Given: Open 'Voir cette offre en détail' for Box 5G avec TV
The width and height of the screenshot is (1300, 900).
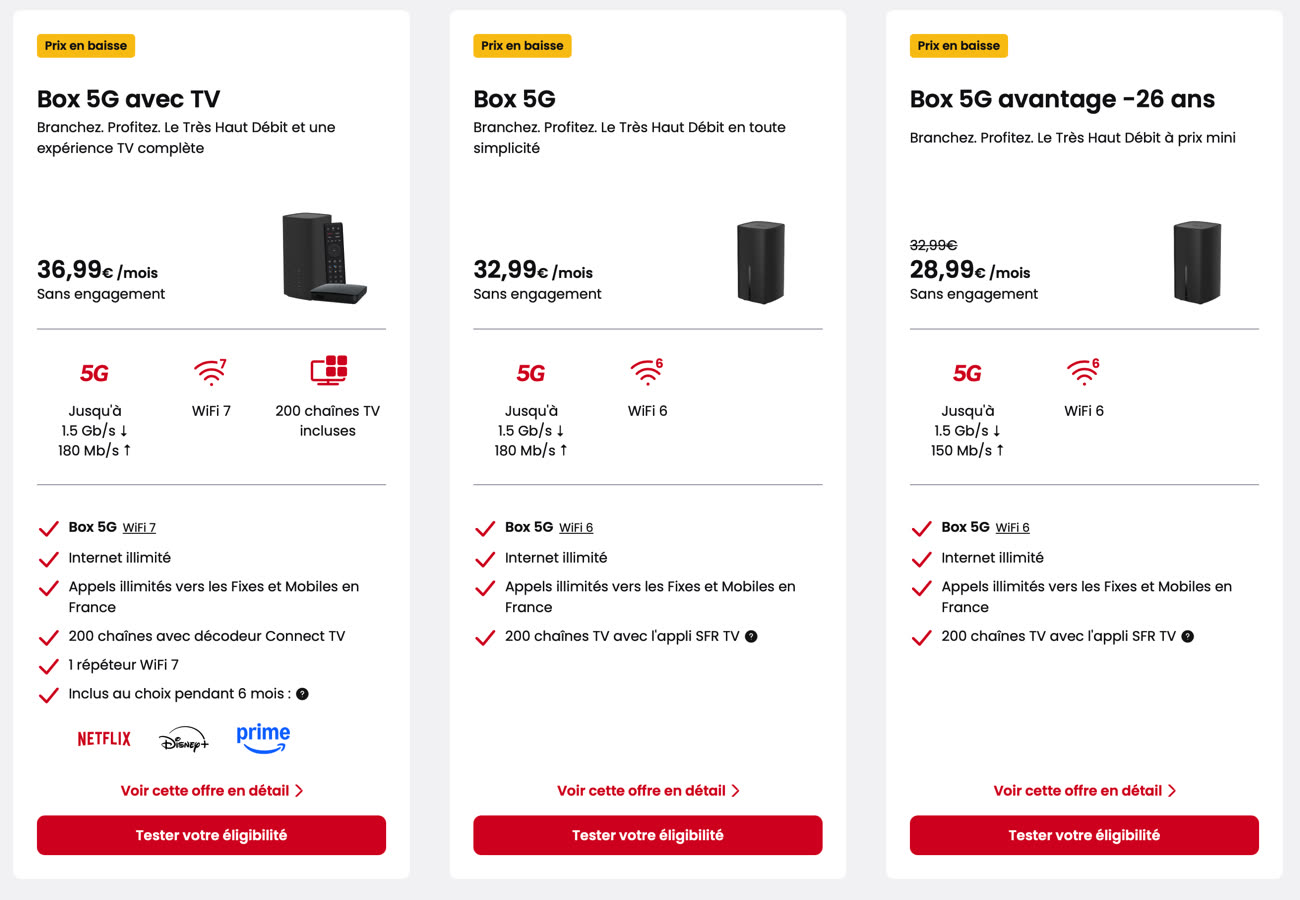Looking at the screenshot, I should pyautogui.click(x=212, y=790).
